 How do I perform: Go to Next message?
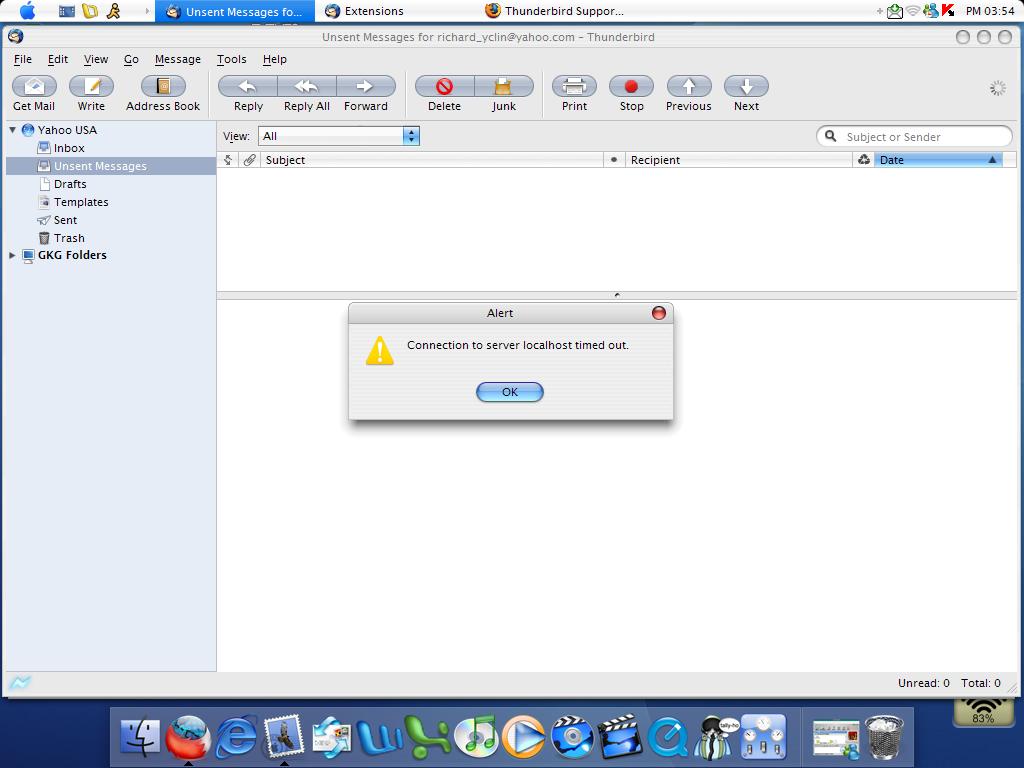click(746, 86)
